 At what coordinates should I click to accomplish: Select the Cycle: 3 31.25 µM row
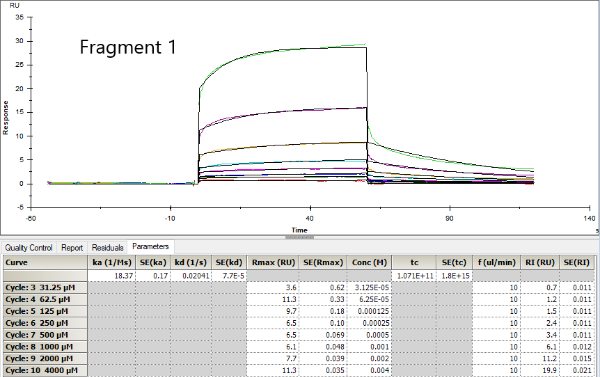[x=299, y=287]
